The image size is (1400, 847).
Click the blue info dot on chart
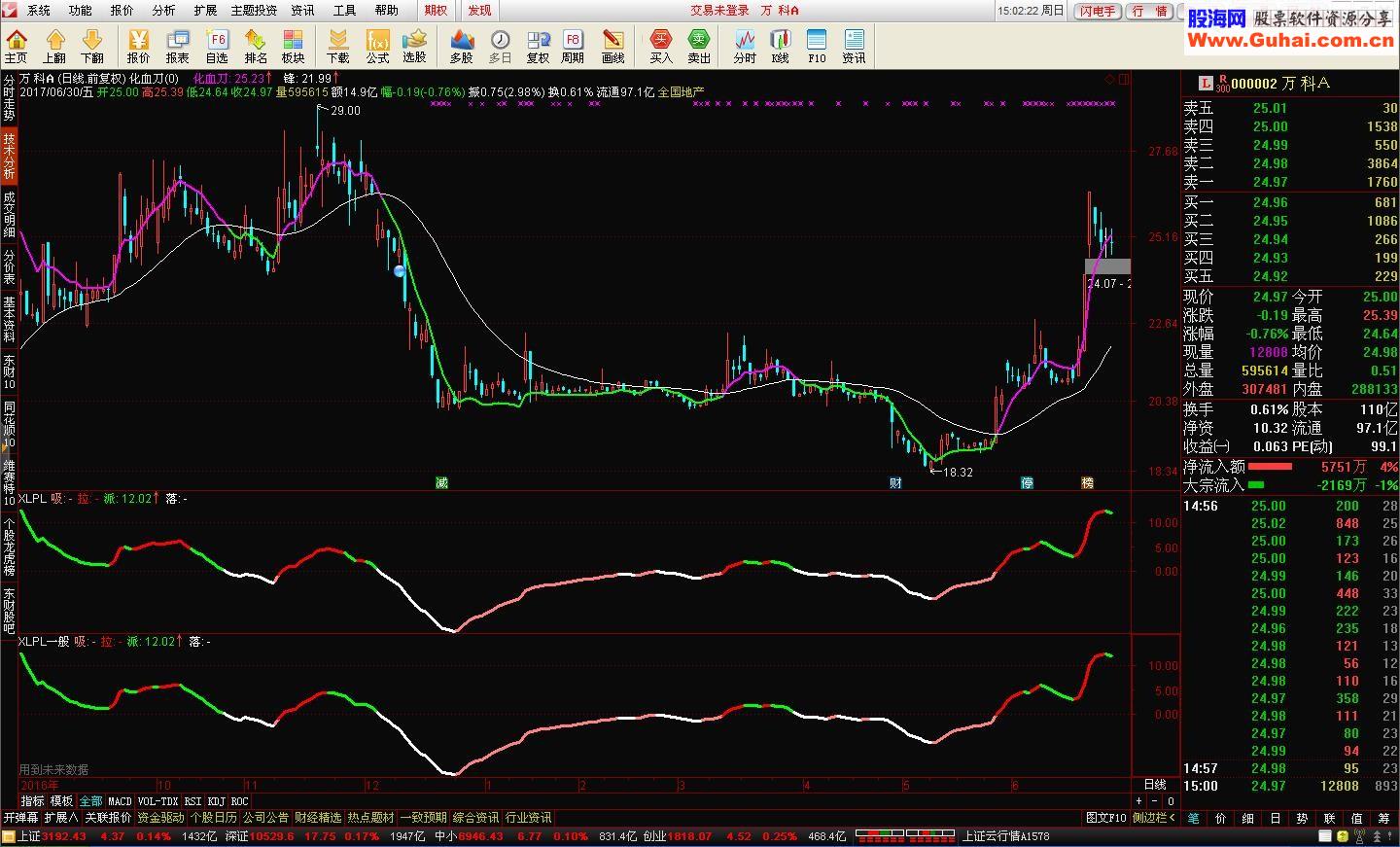pyautogui.click(x=400, y=271)
